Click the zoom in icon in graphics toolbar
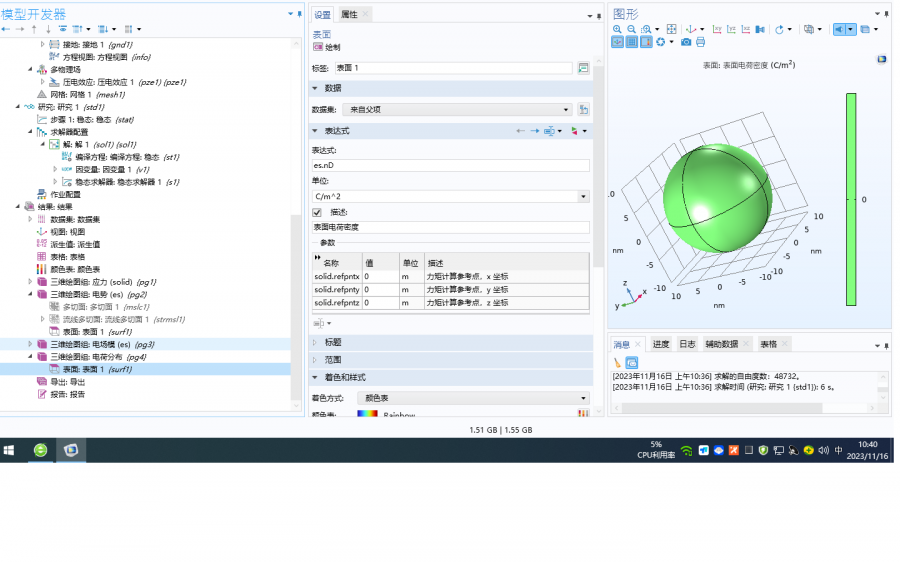Viewport: 900px width, 562px height. (x=618, y=29)
